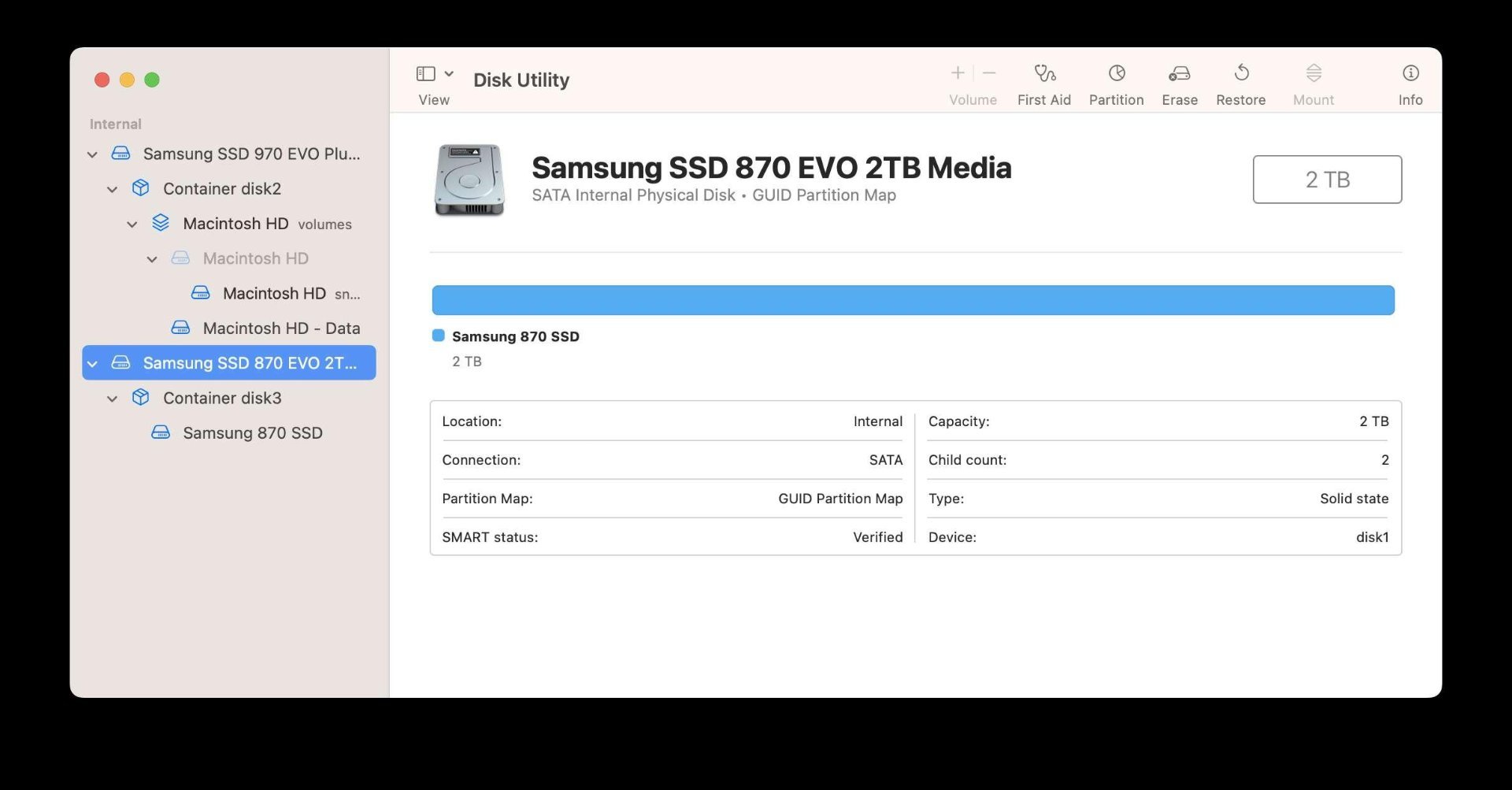Select the Erase disk icon

(x=1180, y=73)
